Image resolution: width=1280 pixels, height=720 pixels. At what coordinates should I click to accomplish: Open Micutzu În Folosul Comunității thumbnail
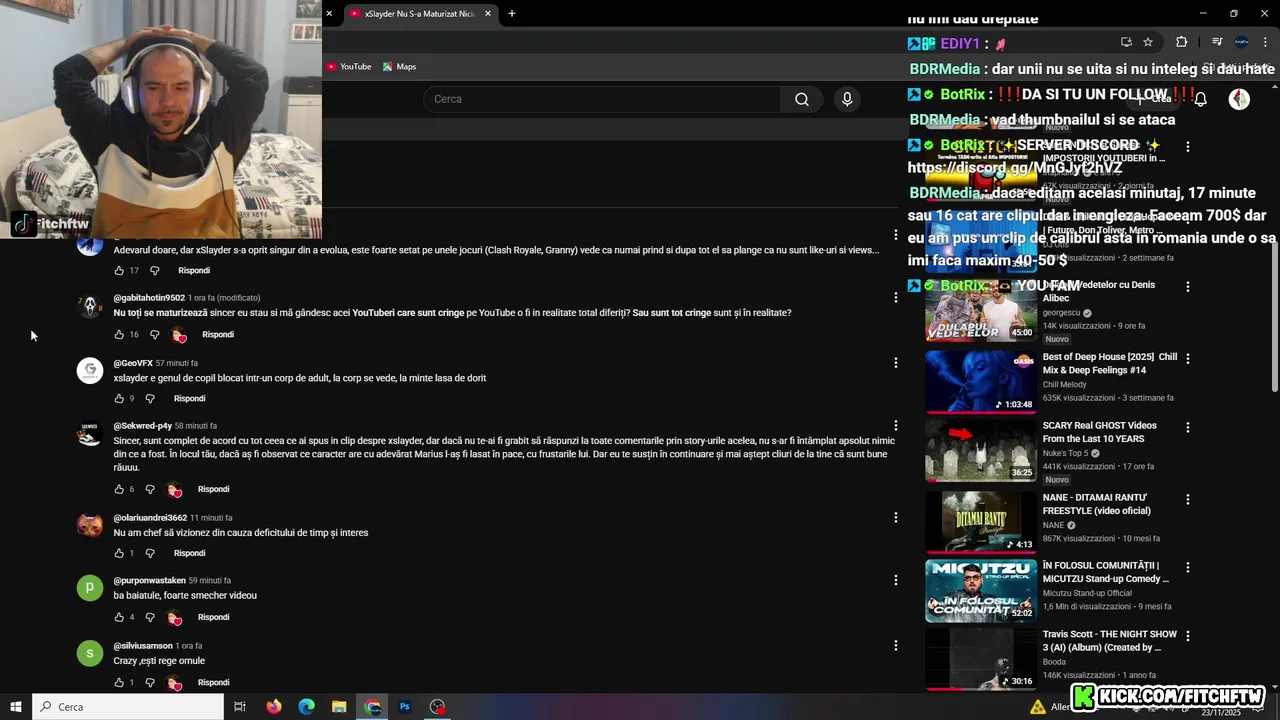pos(981,590)
